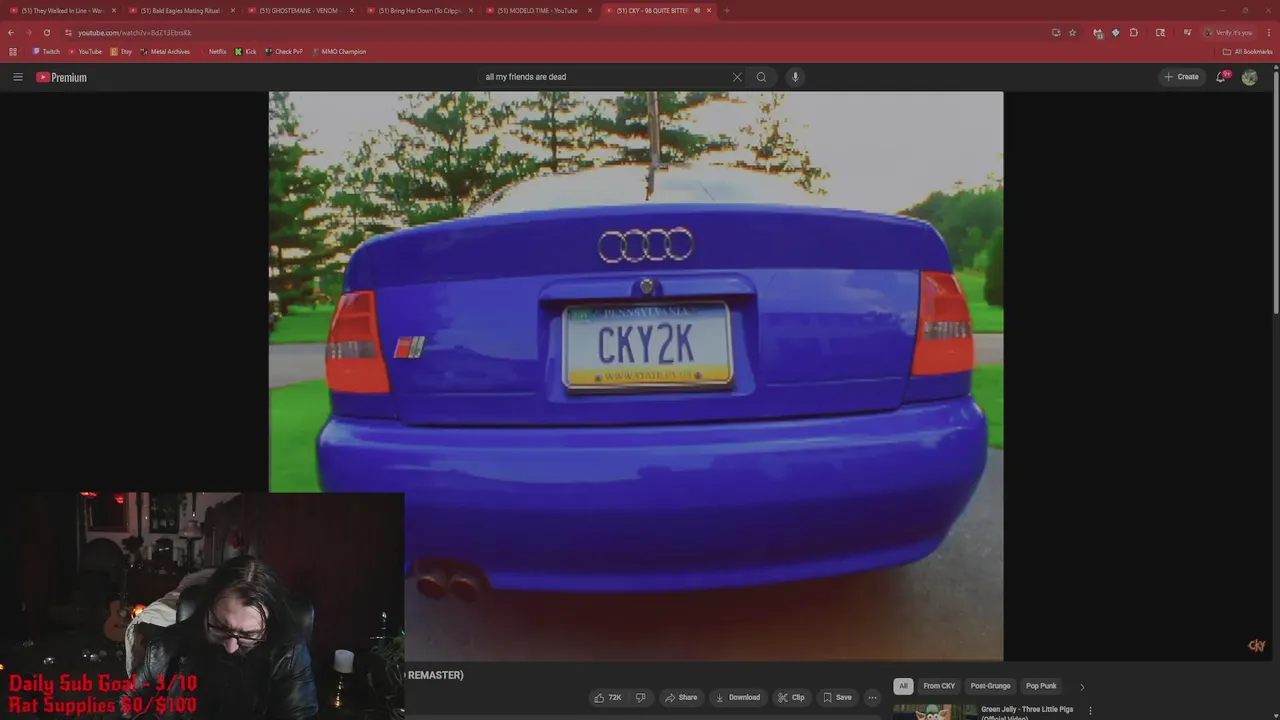
Task: Open the Twitch bookmark
Action: [x=46, y=51]
